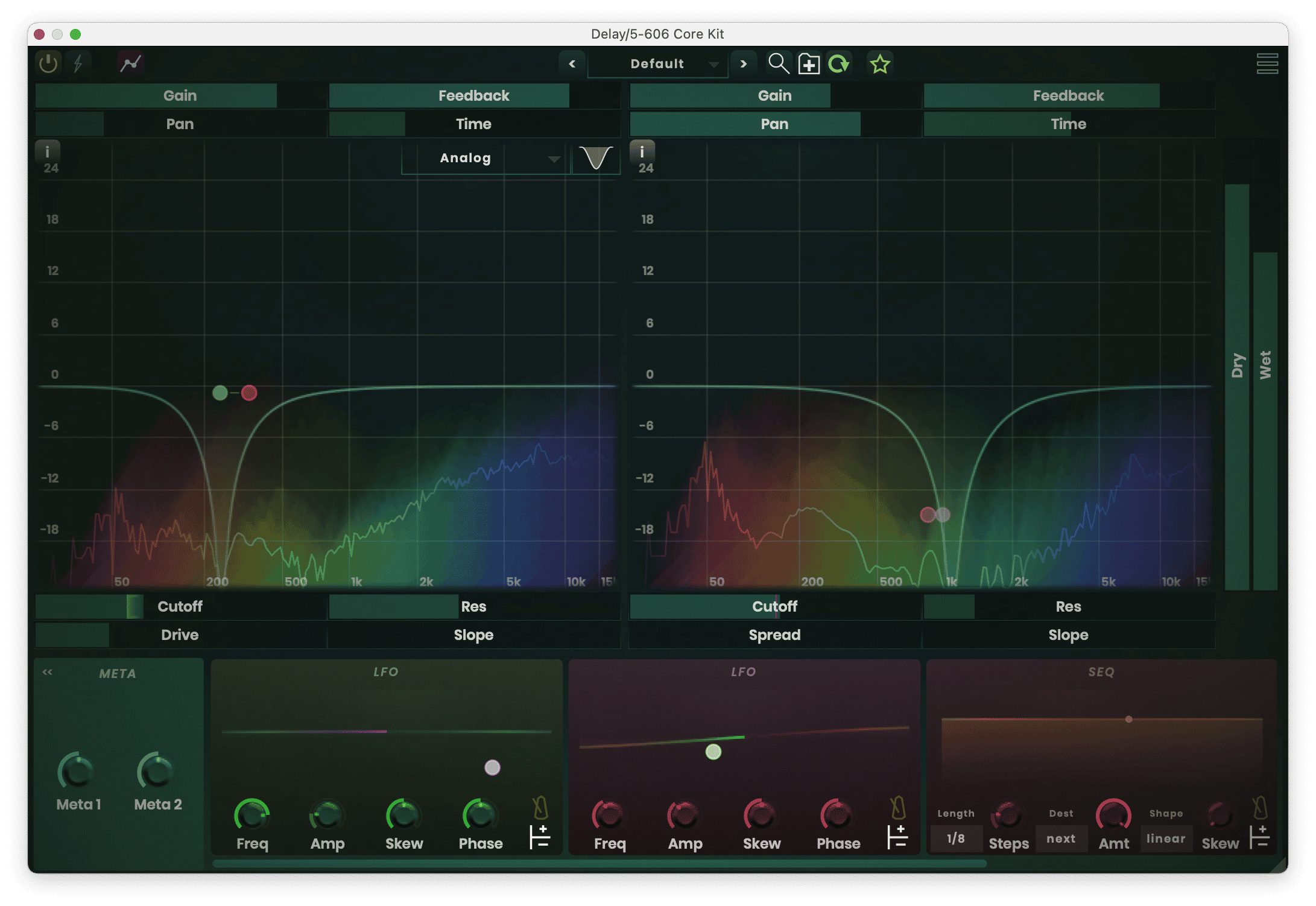Viewport: 1316px width, 906px height.
Task: Click the left Cutoff slider
Action: 180,606
